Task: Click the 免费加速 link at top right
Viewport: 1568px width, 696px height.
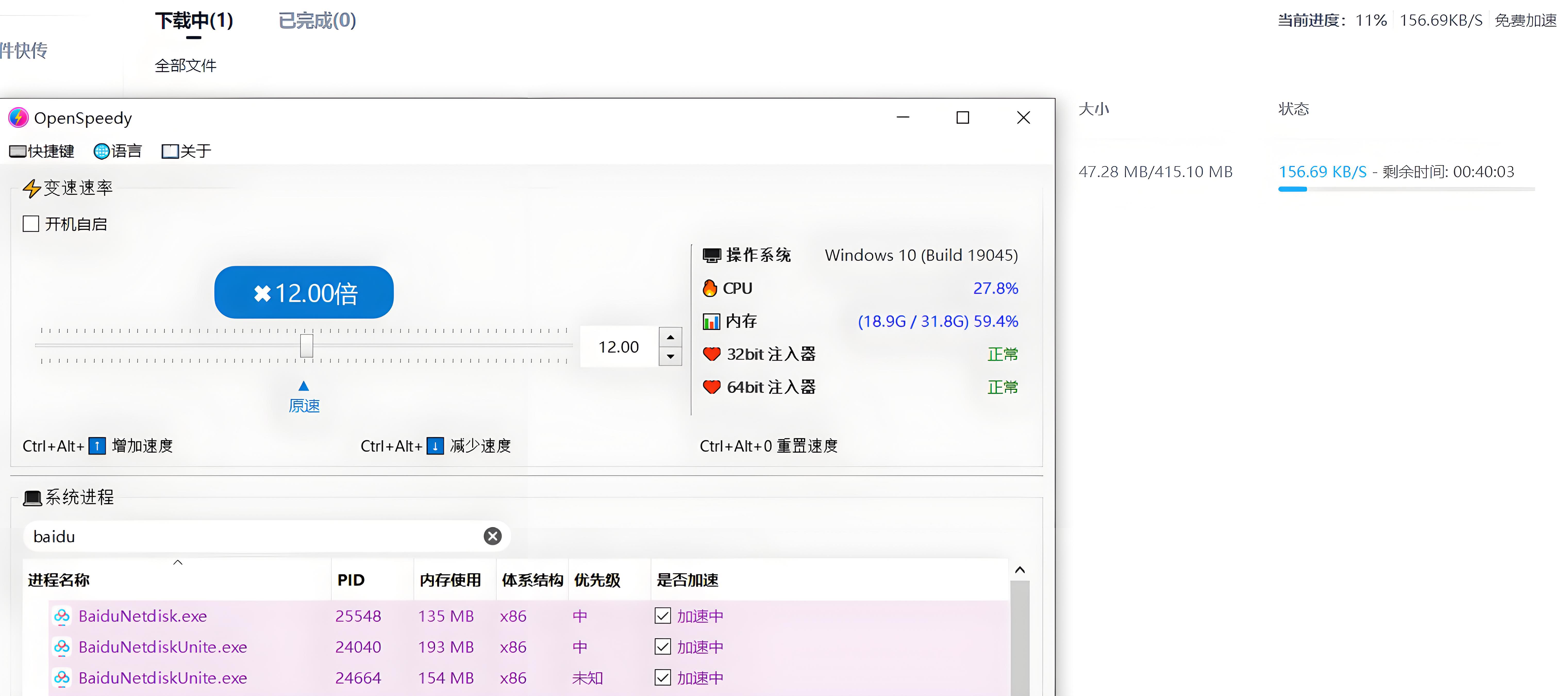Action: coord(1525,21)
